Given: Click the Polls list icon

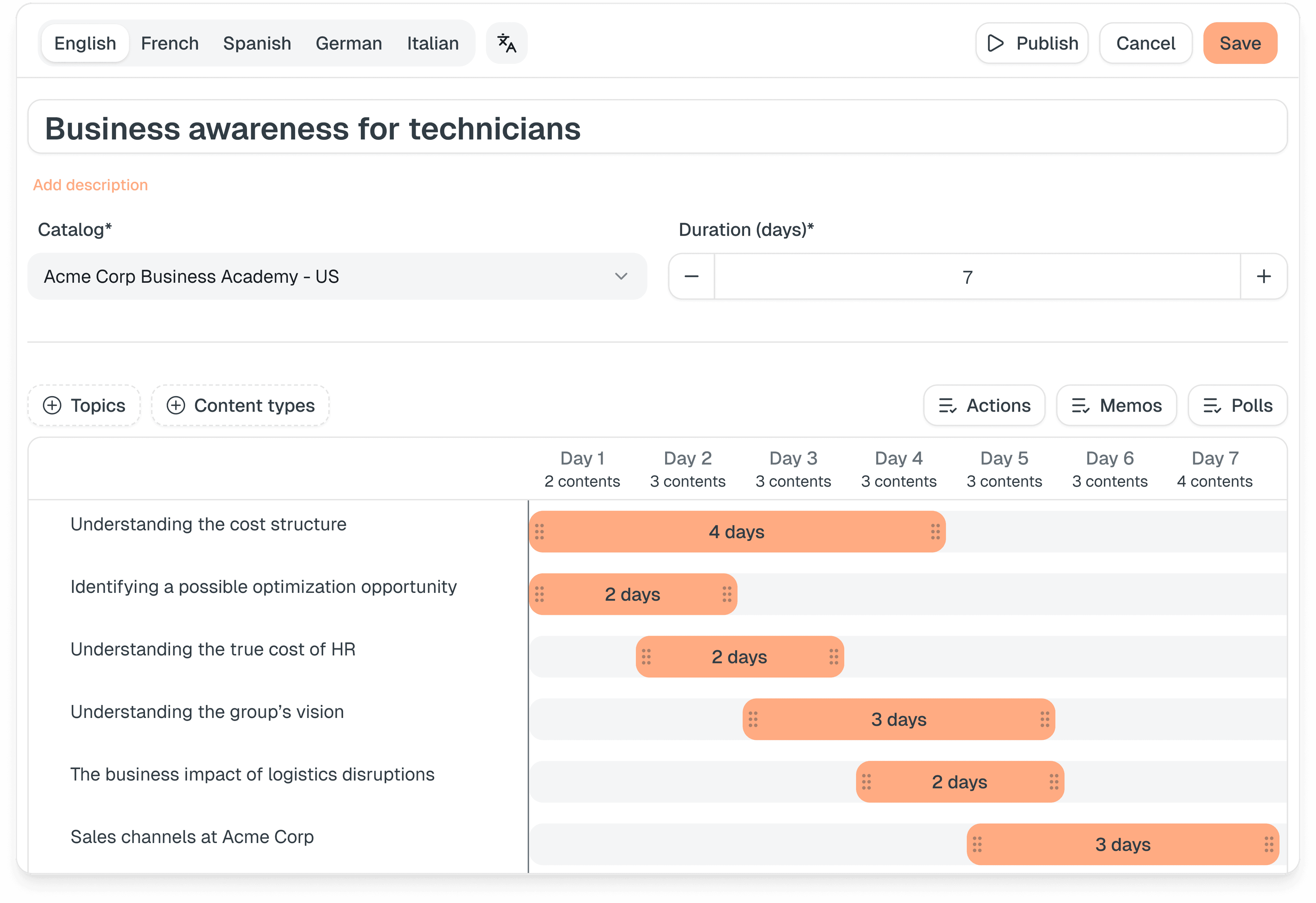Looking at the screenshot, I should point(1212,405).
